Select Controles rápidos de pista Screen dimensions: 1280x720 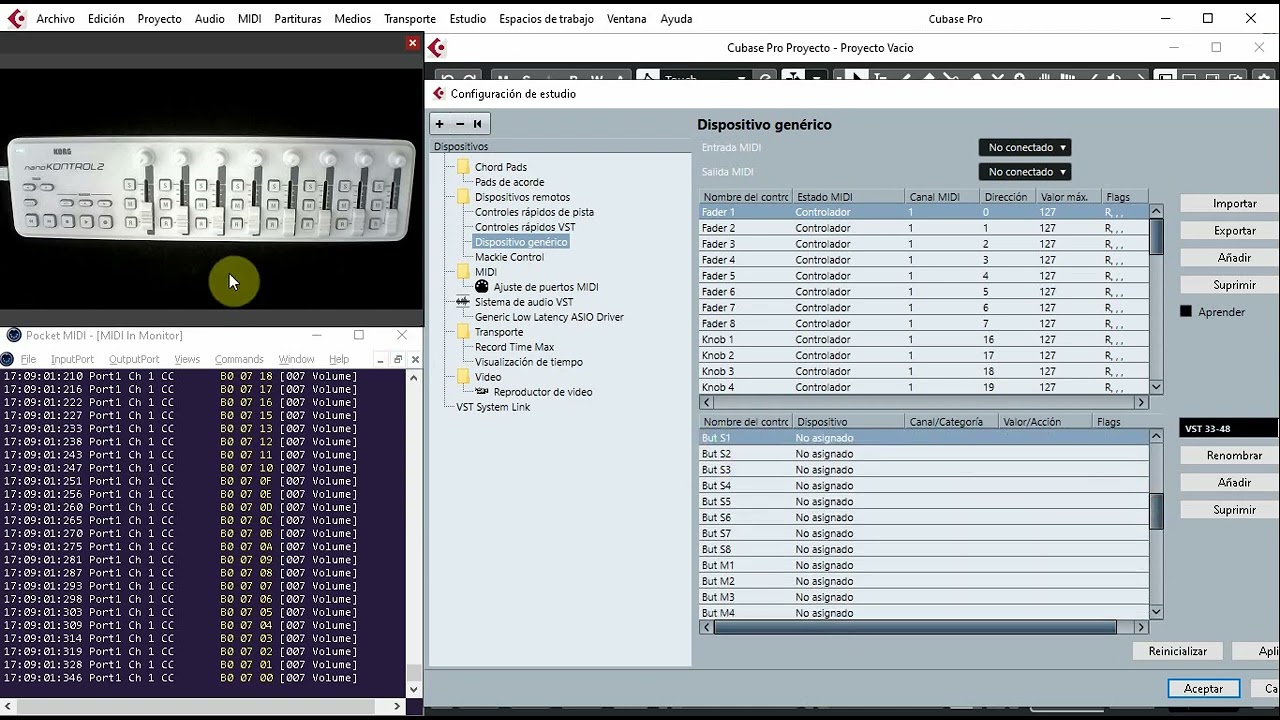tap(534, 212)
